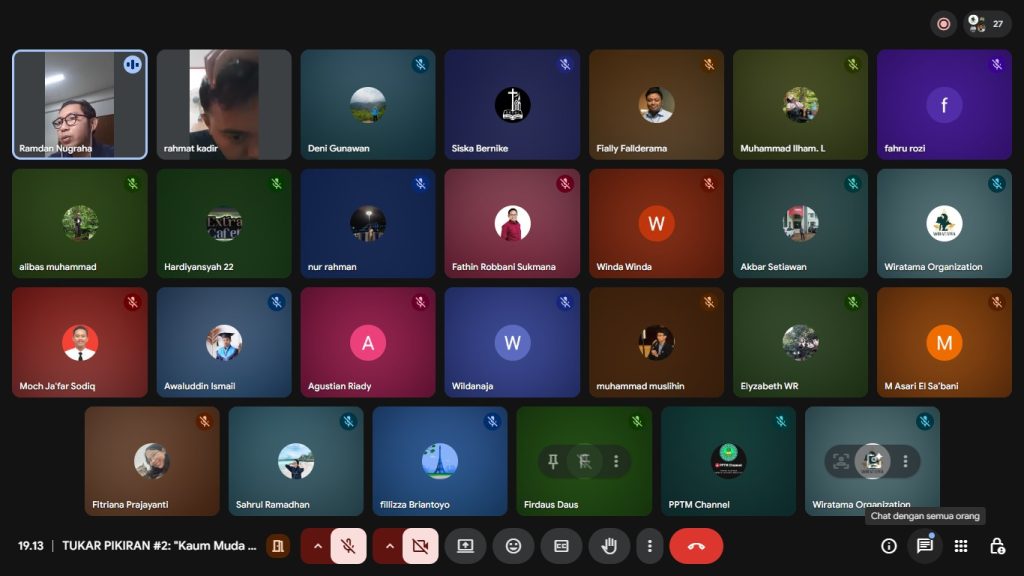The height and width of the screenshot is (576, 1024).
Task: Expand video settings chevron beside camera
Action: point(390,546)
